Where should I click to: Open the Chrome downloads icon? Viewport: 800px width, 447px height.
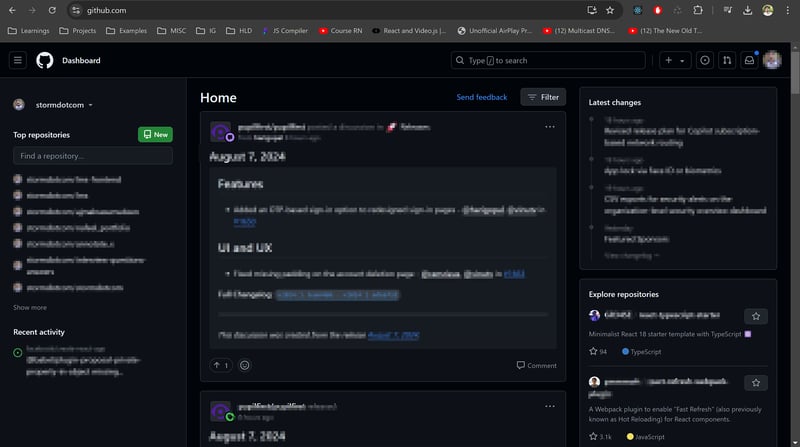[748, 10]
